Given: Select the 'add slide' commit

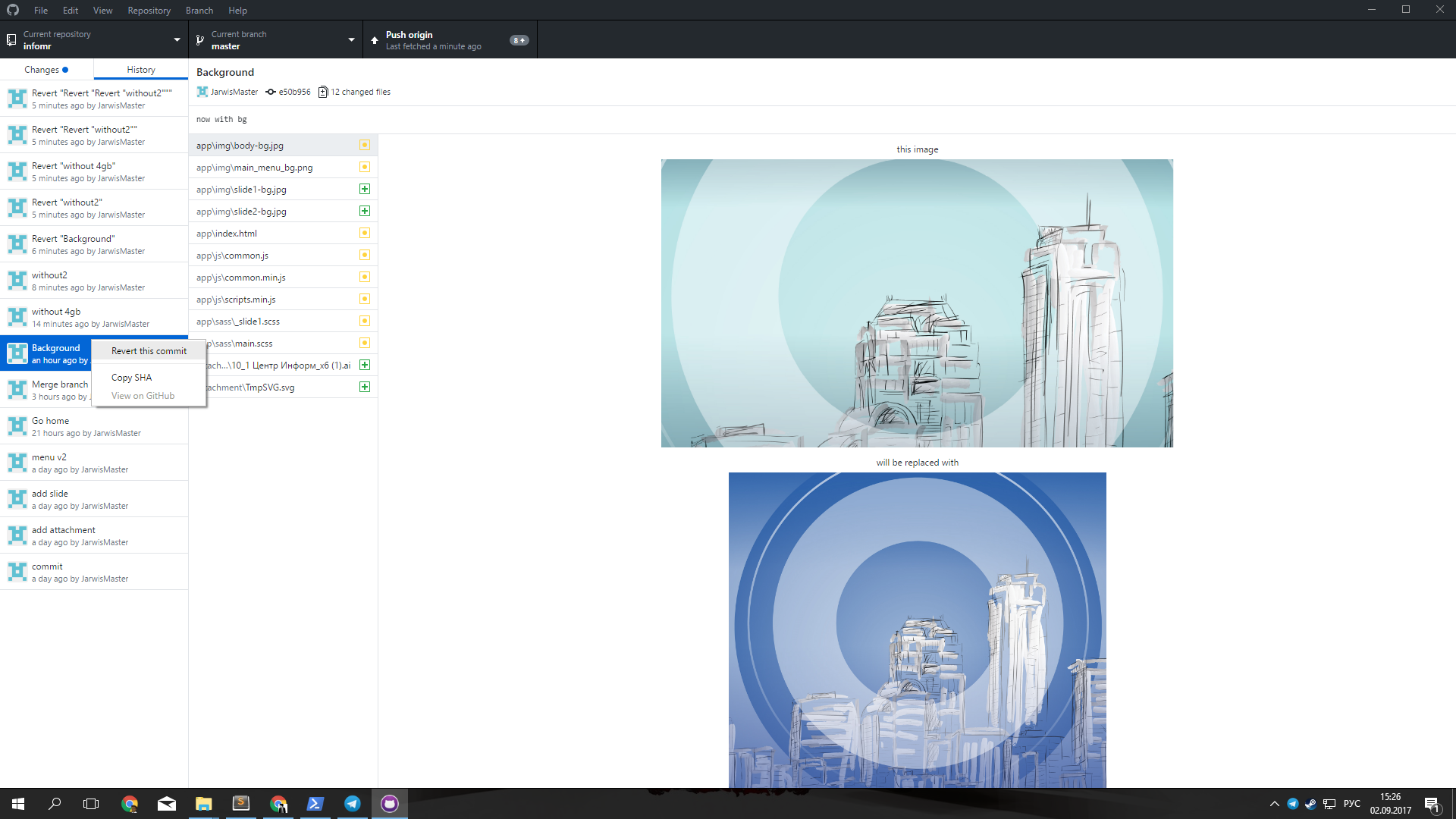Looking at the screenshot, I should pyautogui.click(x=94, y=499).
